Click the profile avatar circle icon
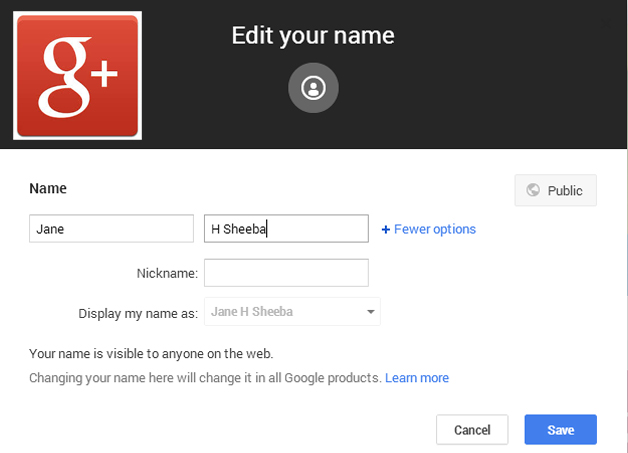This screenshot has width=628, height=453. (313, 88)
